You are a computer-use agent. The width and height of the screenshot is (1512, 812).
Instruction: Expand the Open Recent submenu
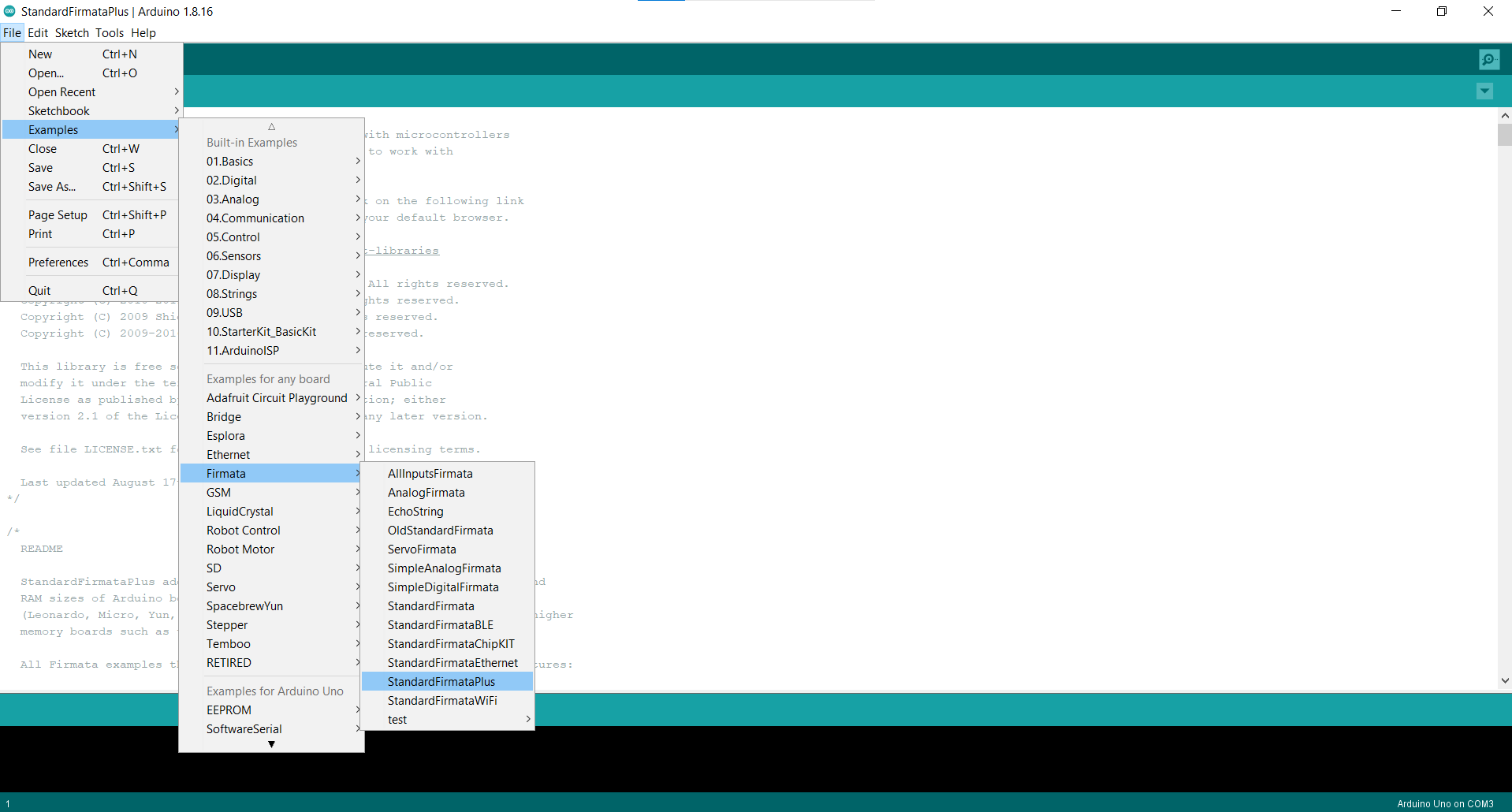pyautogui.click(x=92, y=92)
